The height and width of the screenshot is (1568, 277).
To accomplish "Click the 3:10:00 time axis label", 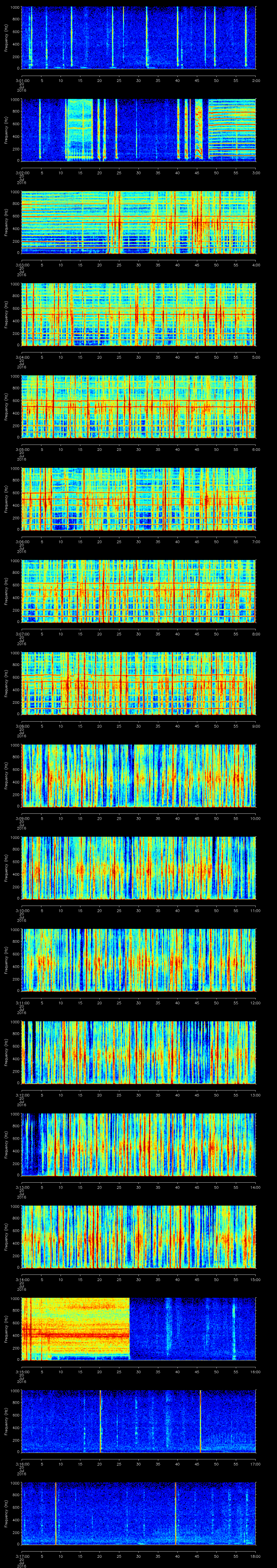I will 22,910.
